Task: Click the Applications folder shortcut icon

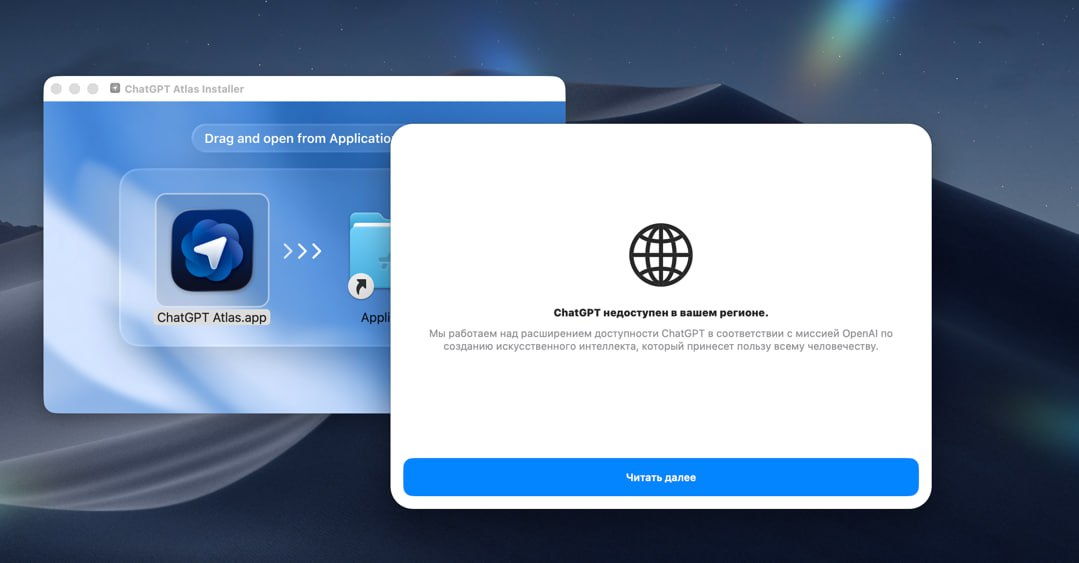Action: [370, 255]
